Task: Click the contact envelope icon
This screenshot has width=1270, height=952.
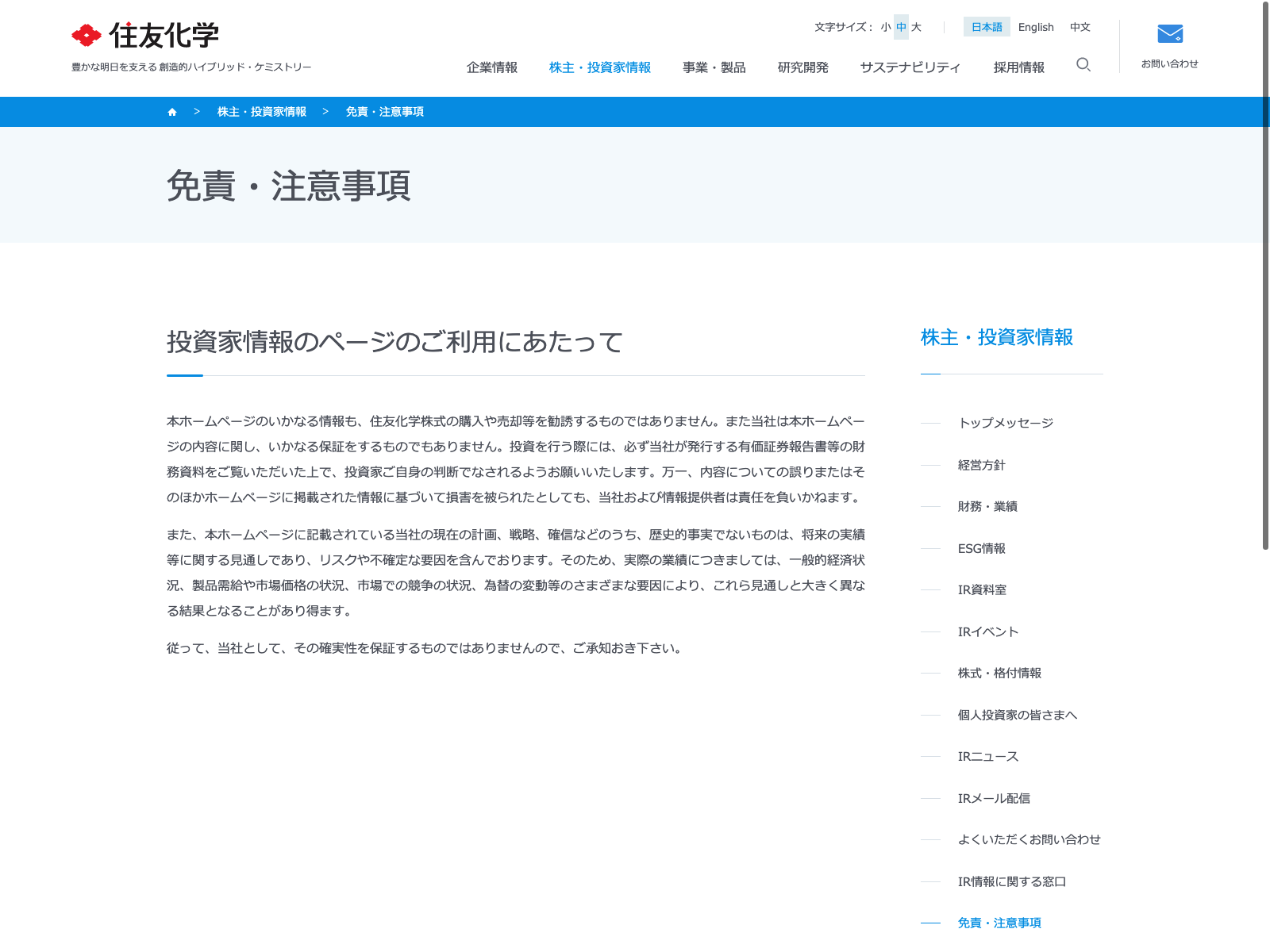Action: (1169, 34)
